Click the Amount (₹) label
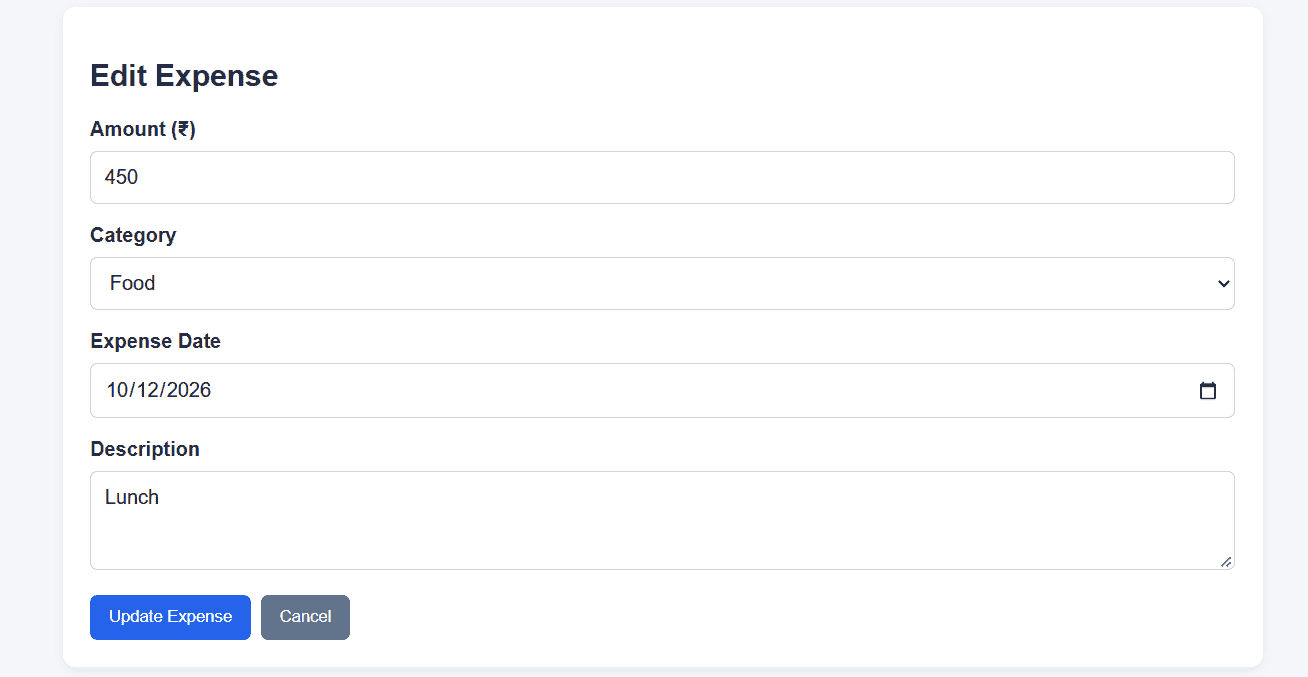Image resolution: width=1308 pixels, height=677 pixels. coord(143,129)
